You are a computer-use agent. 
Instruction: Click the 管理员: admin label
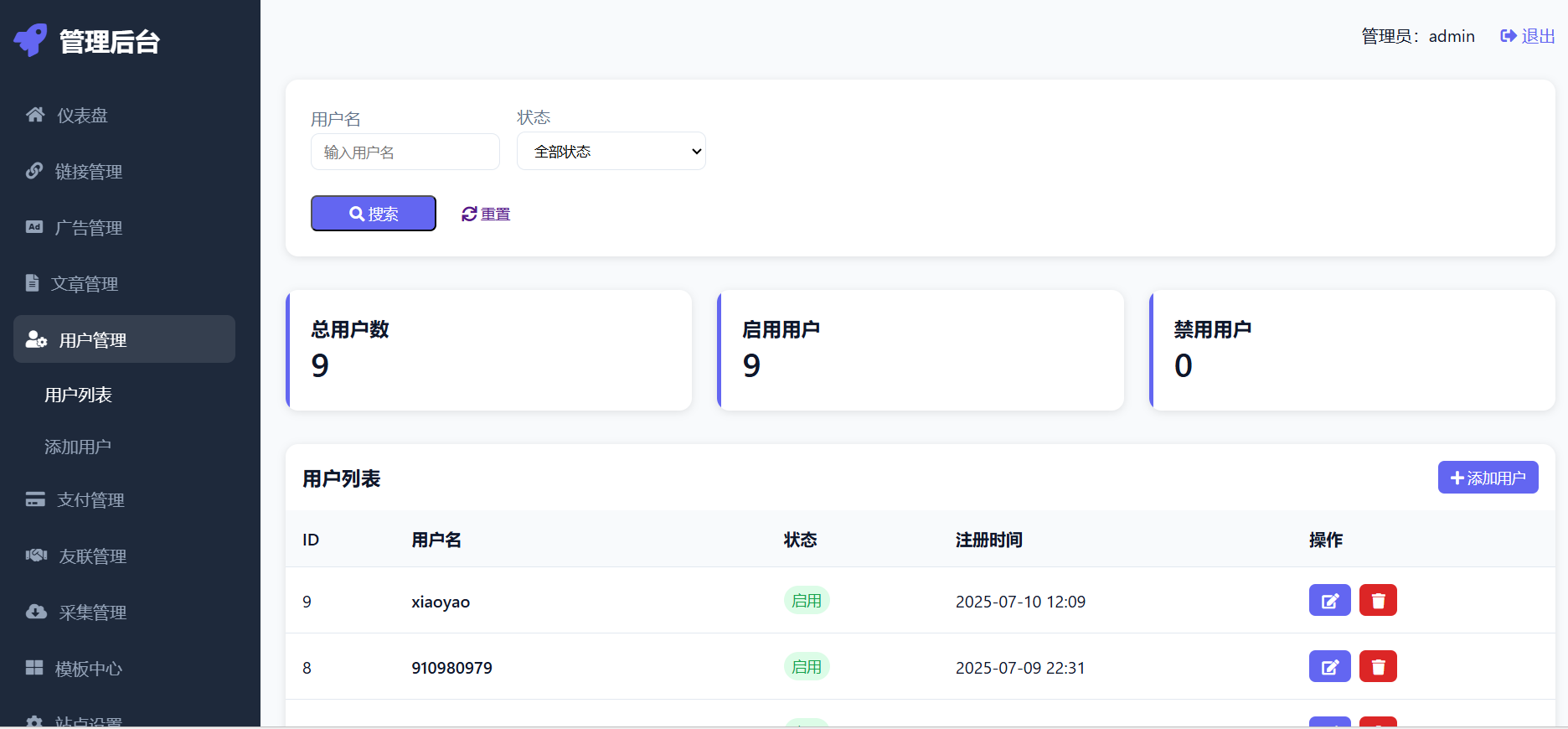tap(1418, 36)
